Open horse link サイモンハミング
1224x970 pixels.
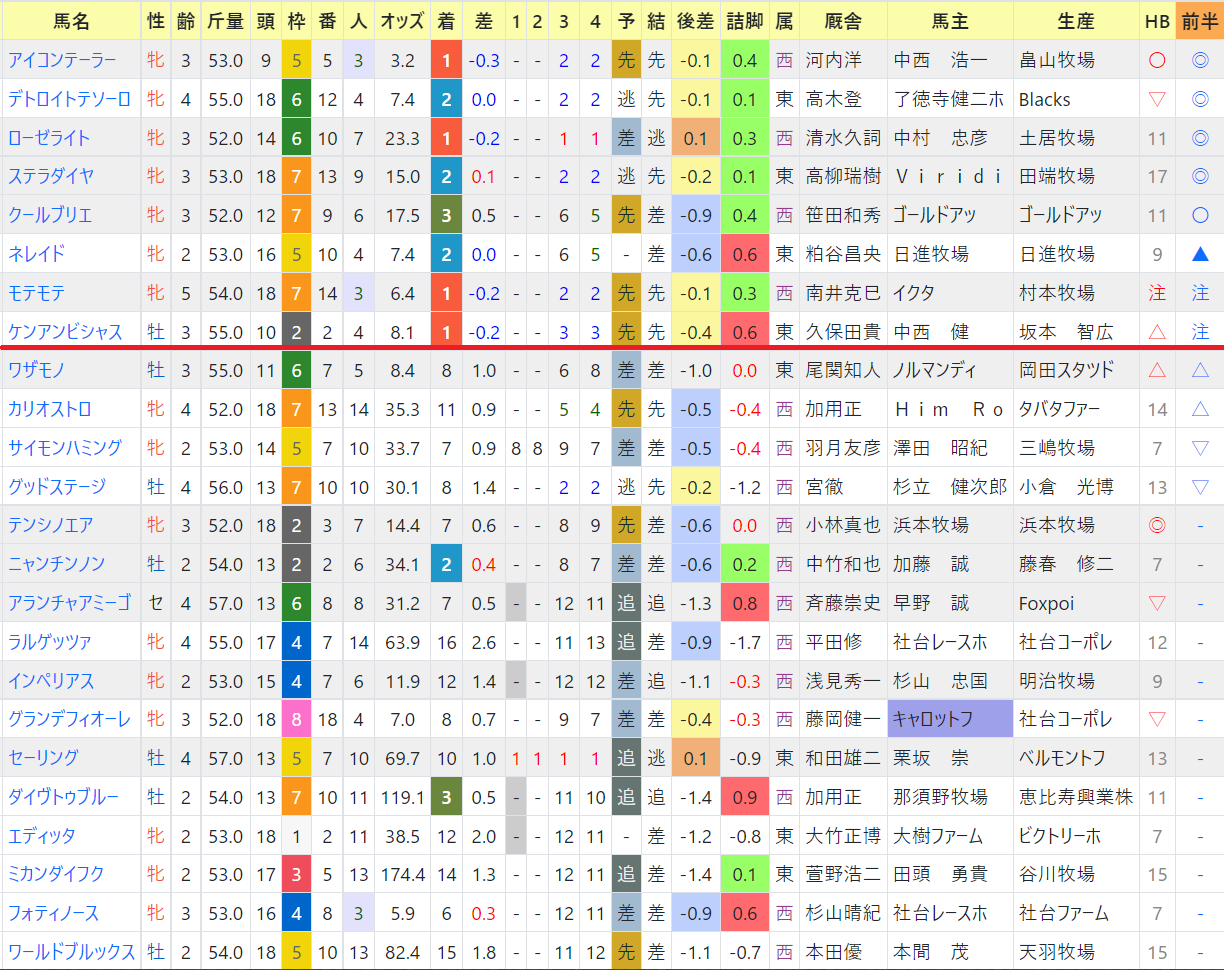[65, 448]
